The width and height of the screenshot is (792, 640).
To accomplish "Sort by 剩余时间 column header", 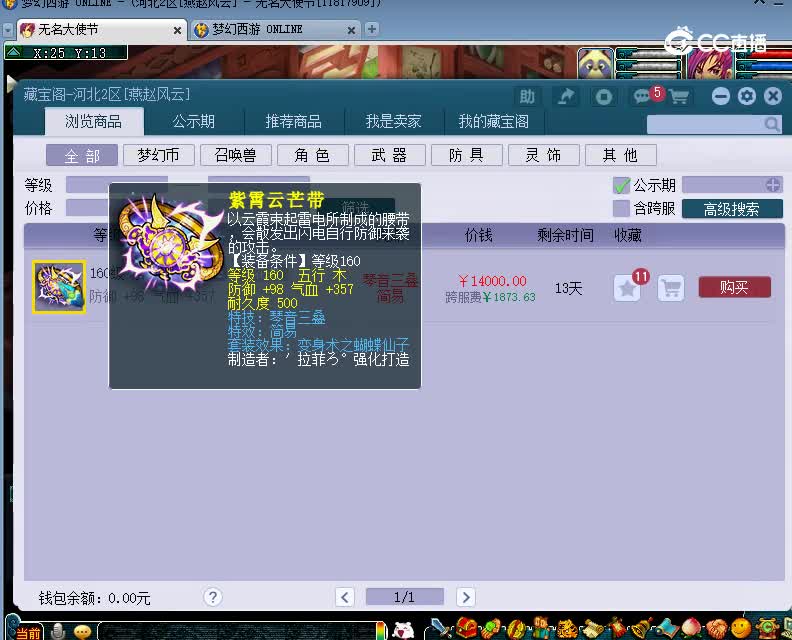I will pos(565,235).
